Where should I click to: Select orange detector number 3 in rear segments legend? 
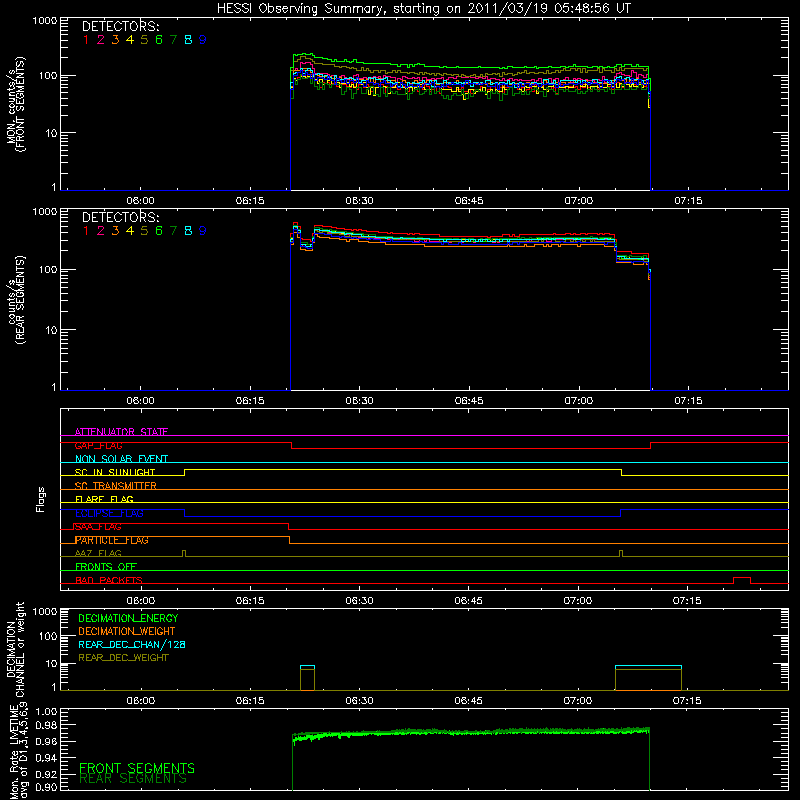pyautogui.click(x=115, y=231)
